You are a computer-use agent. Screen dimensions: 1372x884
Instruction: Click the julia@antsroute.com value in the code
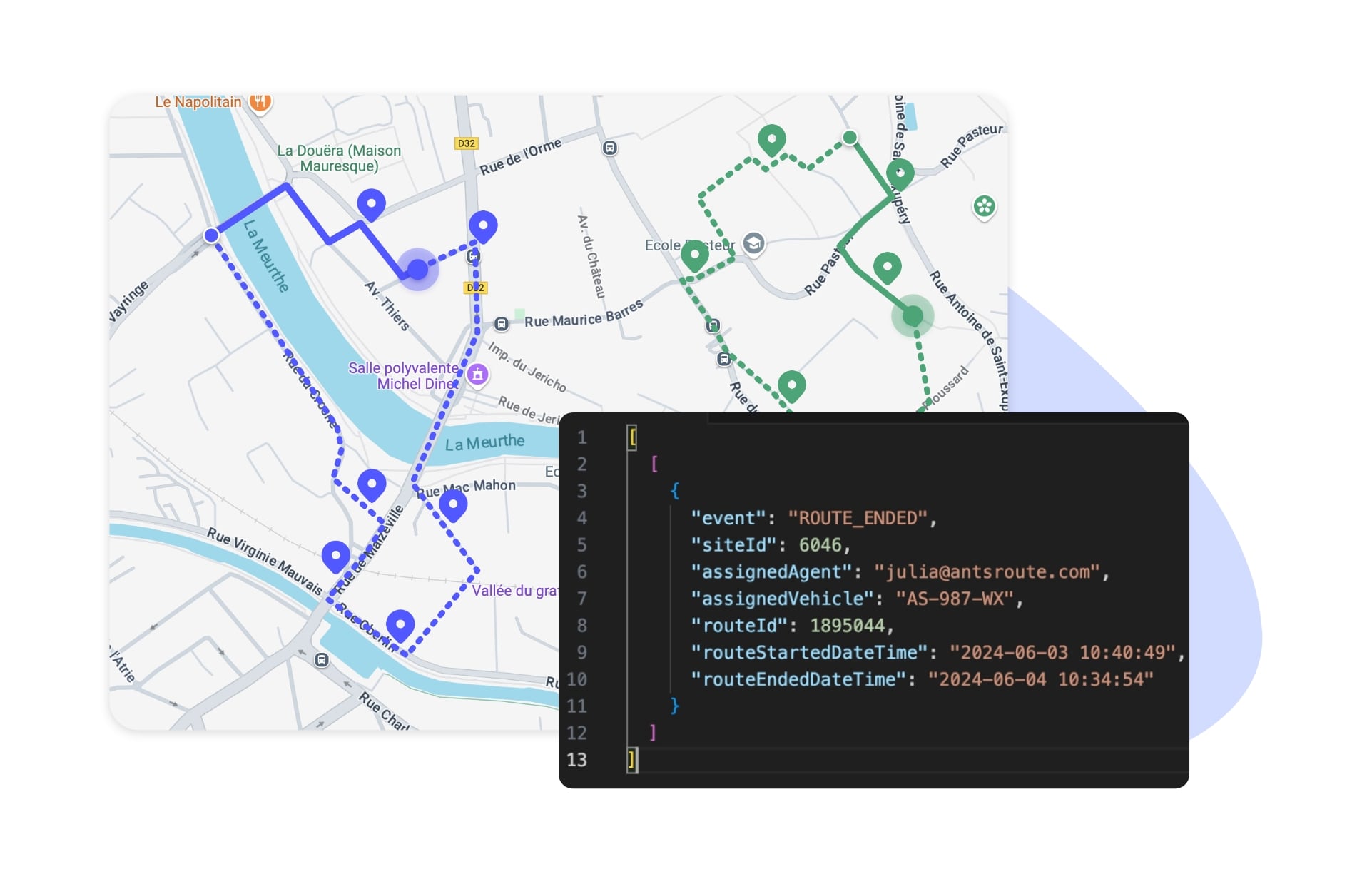pyautogui.click(x=987, y=572)
